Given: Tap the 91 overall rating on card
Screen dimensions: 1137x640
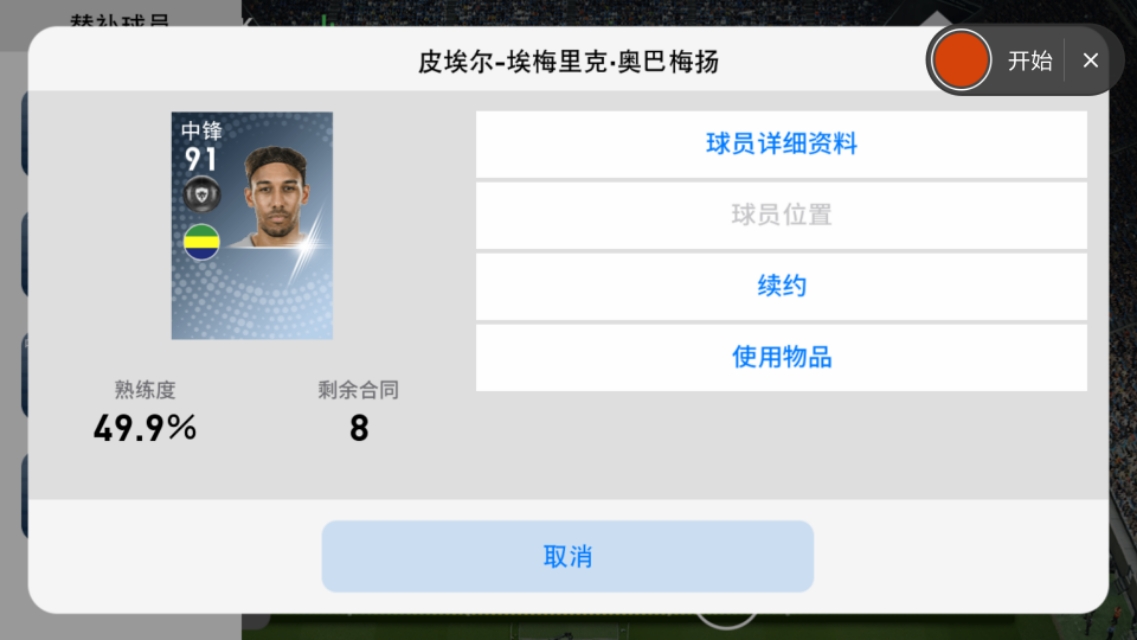Looking at the screenshot, I should (200, 159).
